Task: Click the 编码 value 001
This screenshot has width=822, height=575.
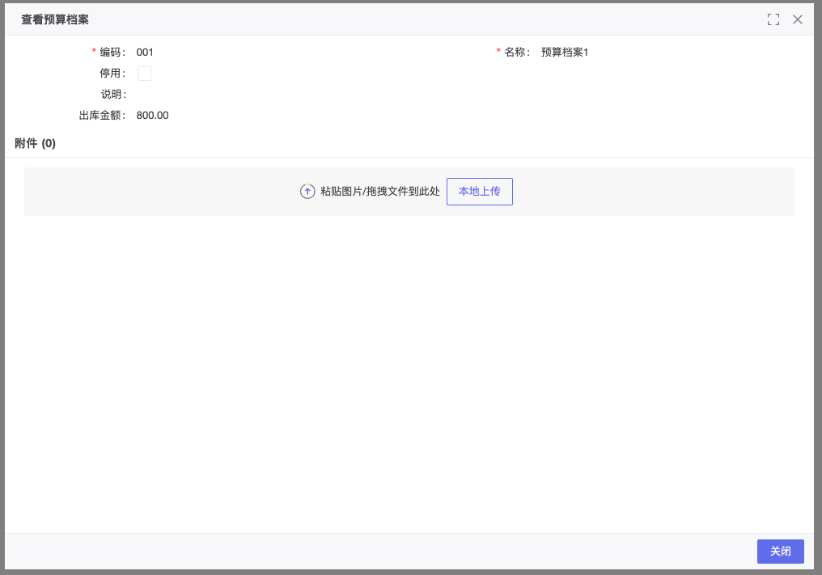Action: coord(145,52)
